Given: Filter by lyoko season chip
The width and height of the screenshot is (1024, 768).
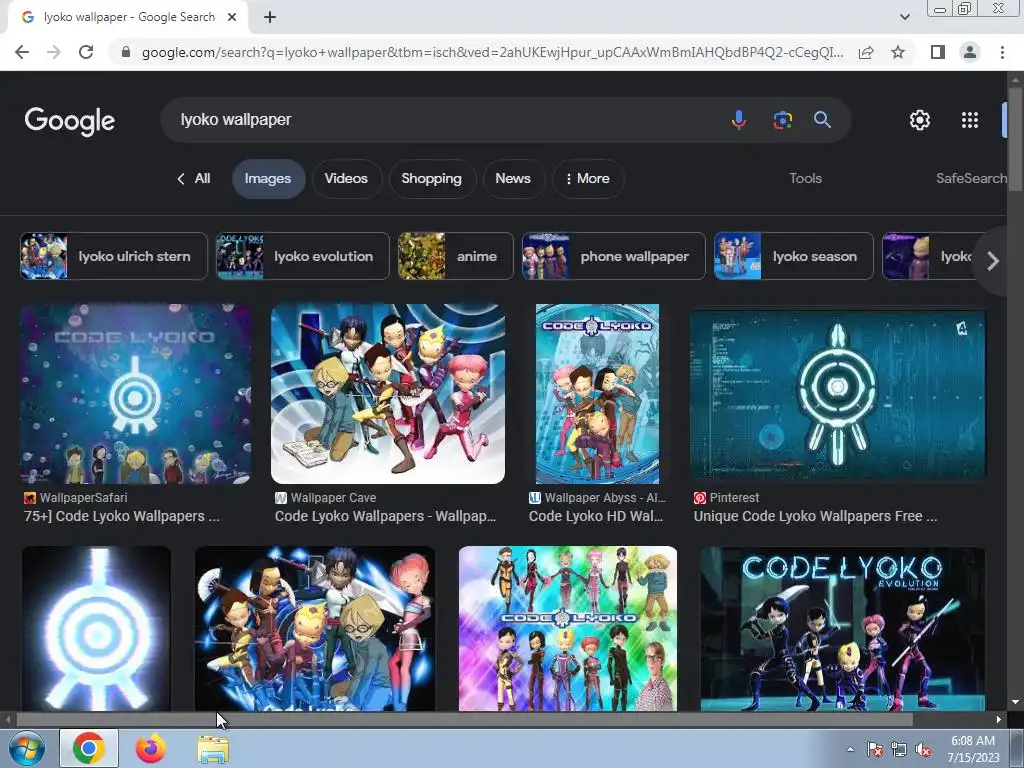Looking at the screenshot, I should [x=793, y=257].
